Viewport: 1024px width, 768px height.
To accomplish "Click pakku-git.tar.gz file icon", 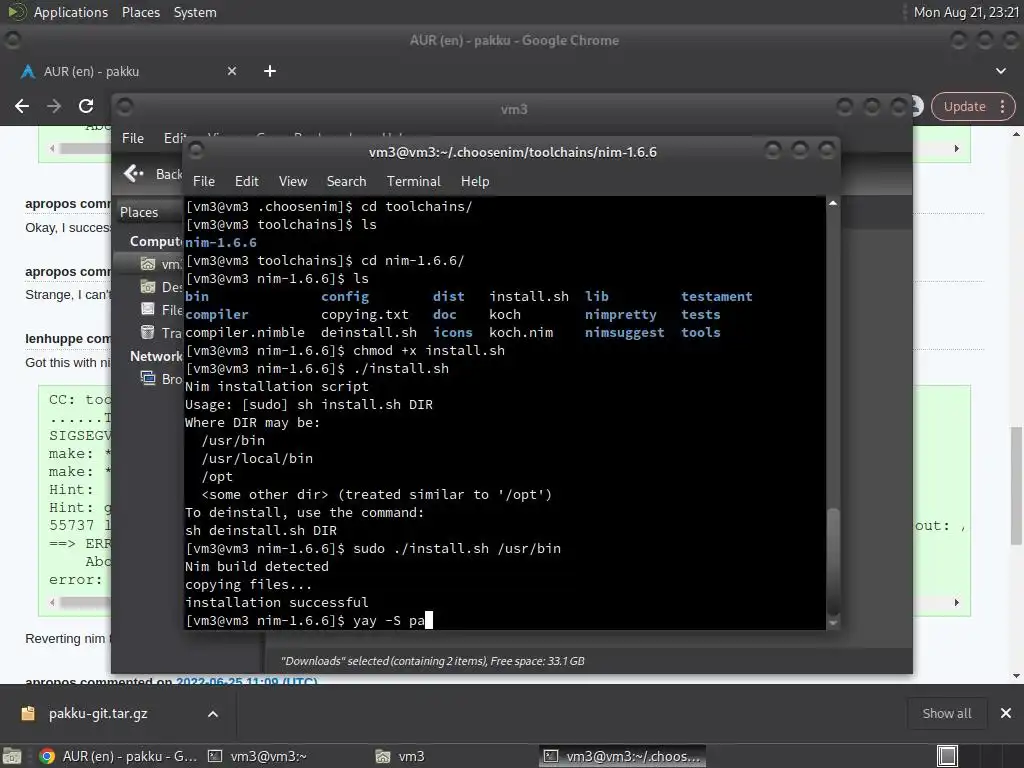I will (28, 714).
